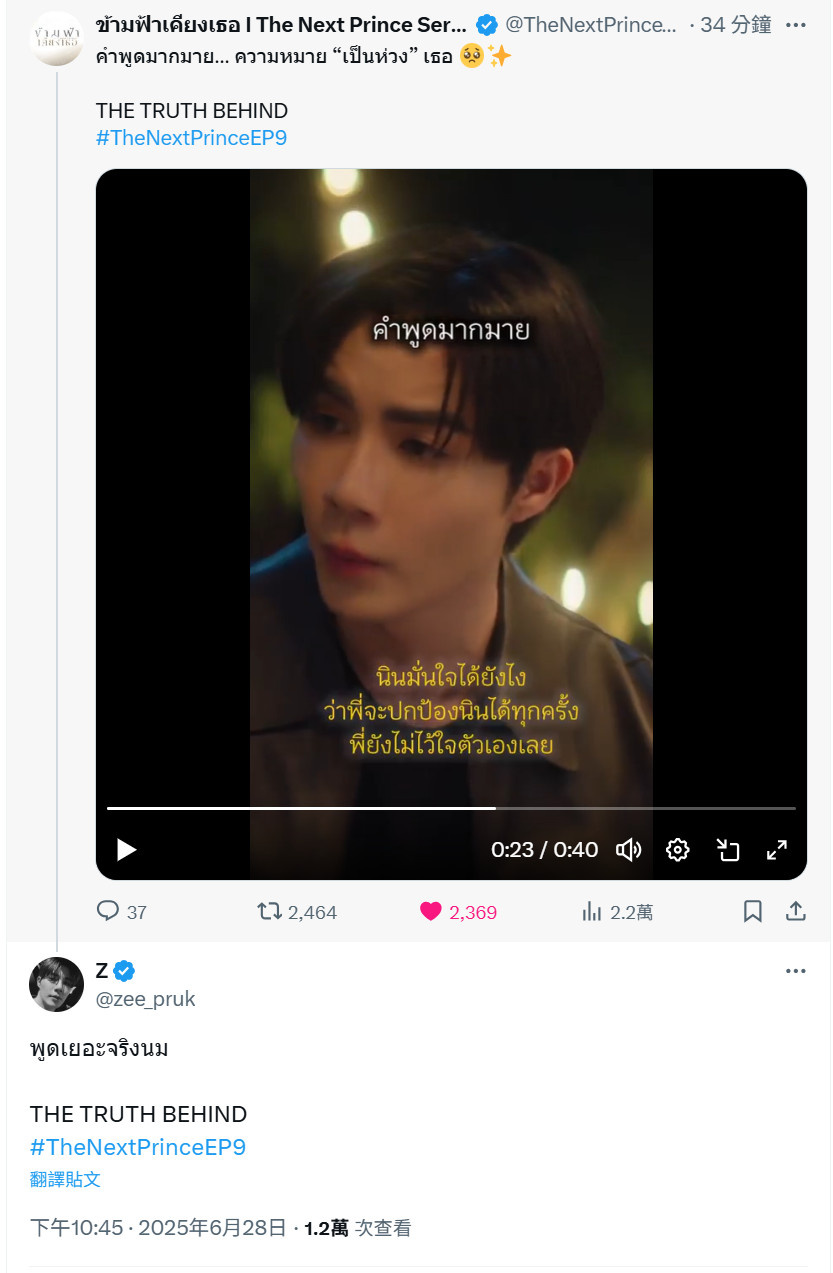Open video settings gear
The height and width of the screenshot is (1273, 833).
point(678,850)
